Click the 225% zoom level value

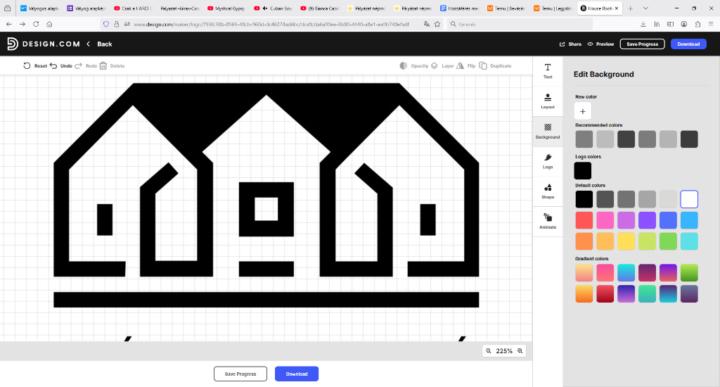[x=504, y=351]
